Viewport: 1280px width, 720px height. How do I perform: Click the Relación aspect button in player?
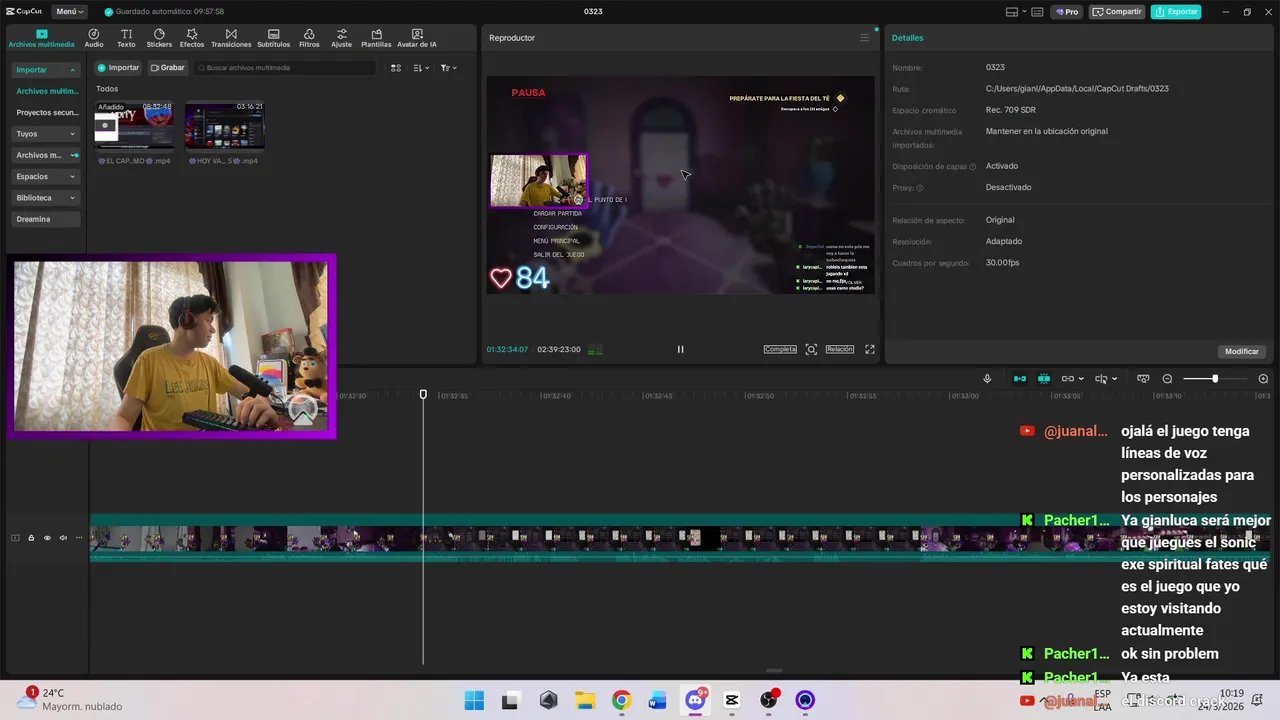tap(840, 349)
